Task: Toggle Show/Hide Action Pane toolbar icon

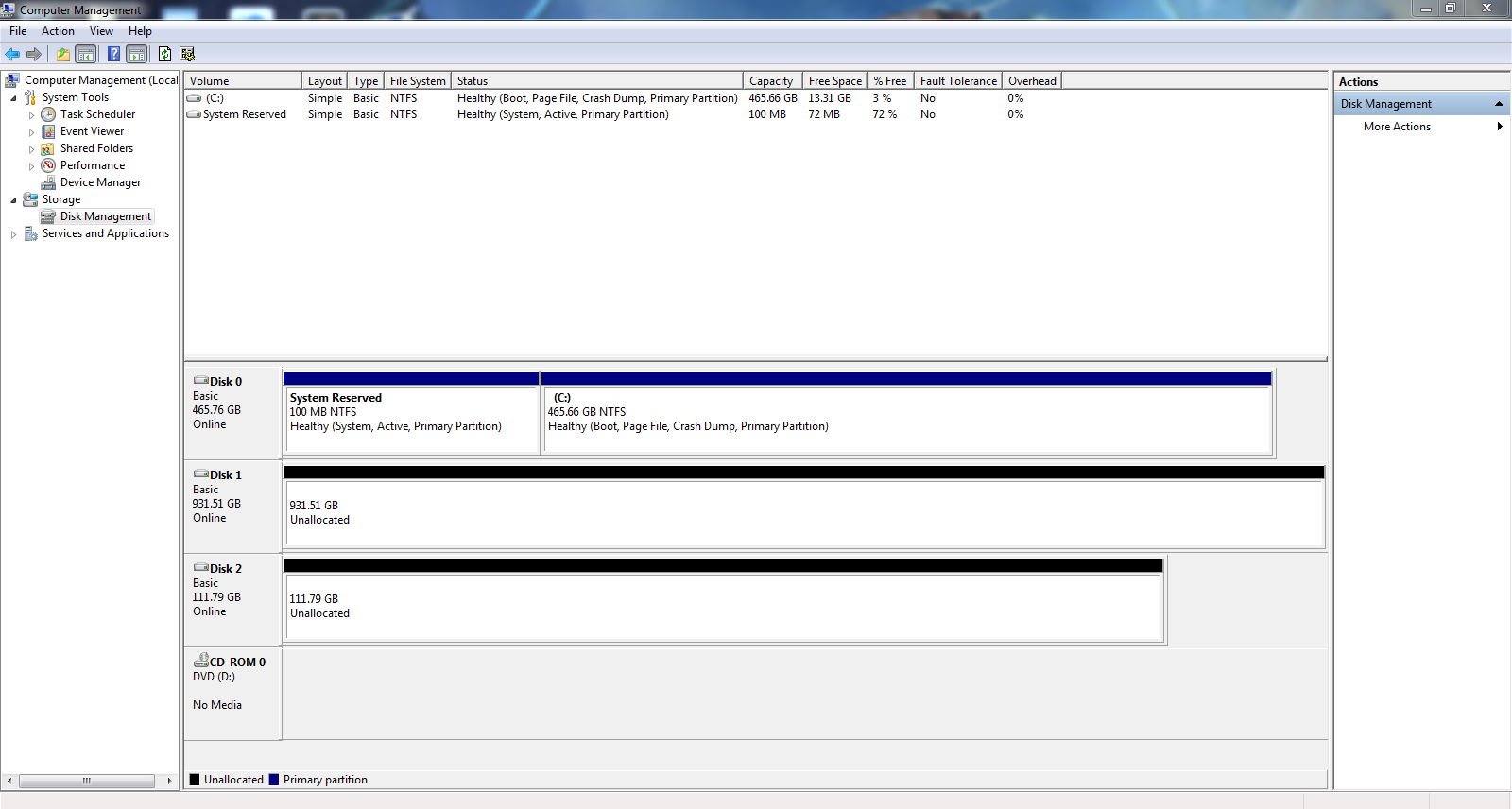Action: (137, 54)
